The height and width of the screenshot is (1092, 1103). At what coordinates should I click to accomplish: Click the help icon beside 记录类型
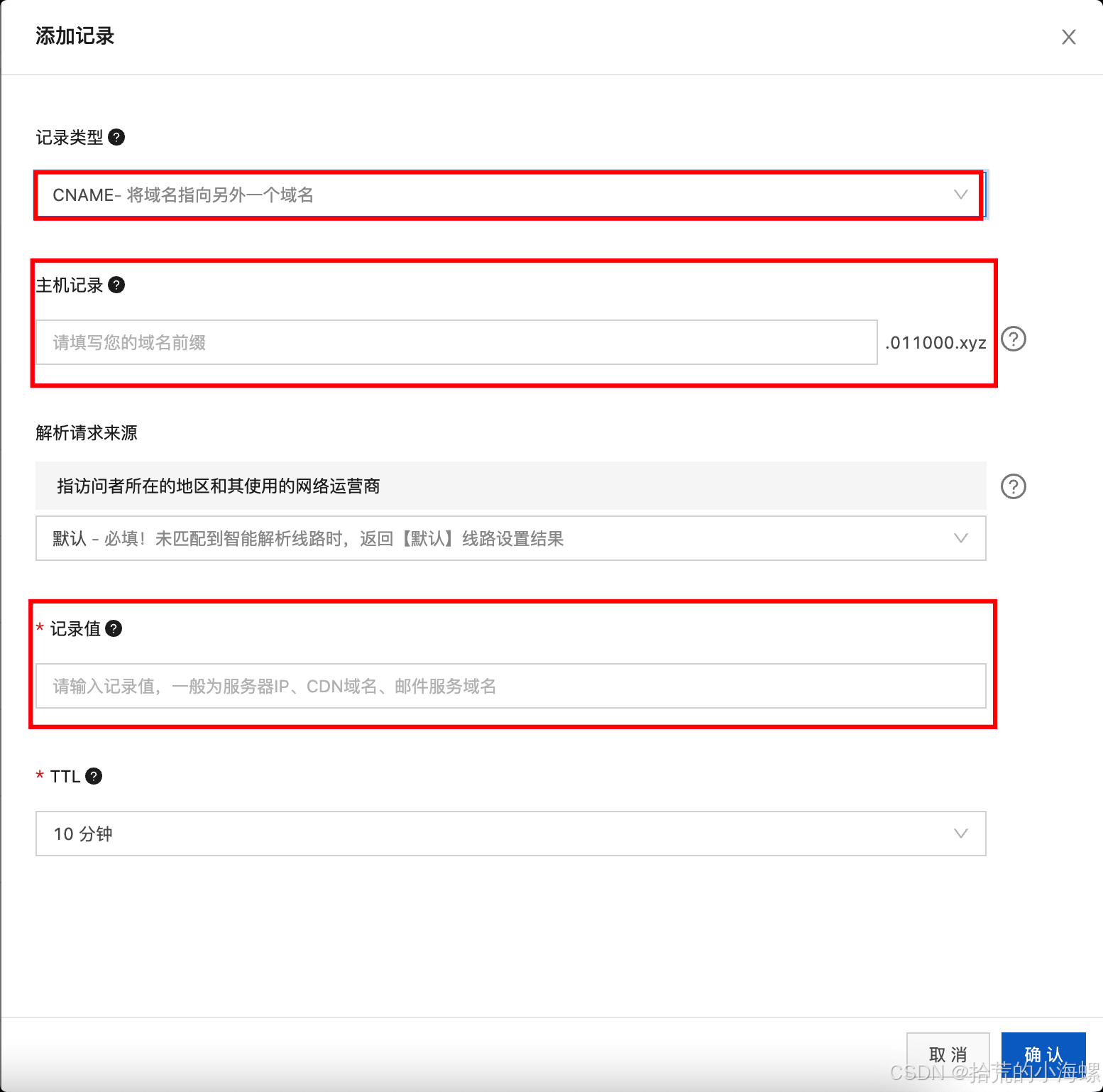pos(116,137)
